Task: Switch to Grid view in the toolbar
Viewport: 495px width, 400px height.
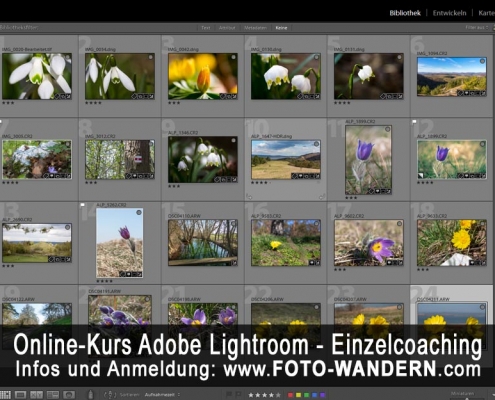Action: (5, 395)
